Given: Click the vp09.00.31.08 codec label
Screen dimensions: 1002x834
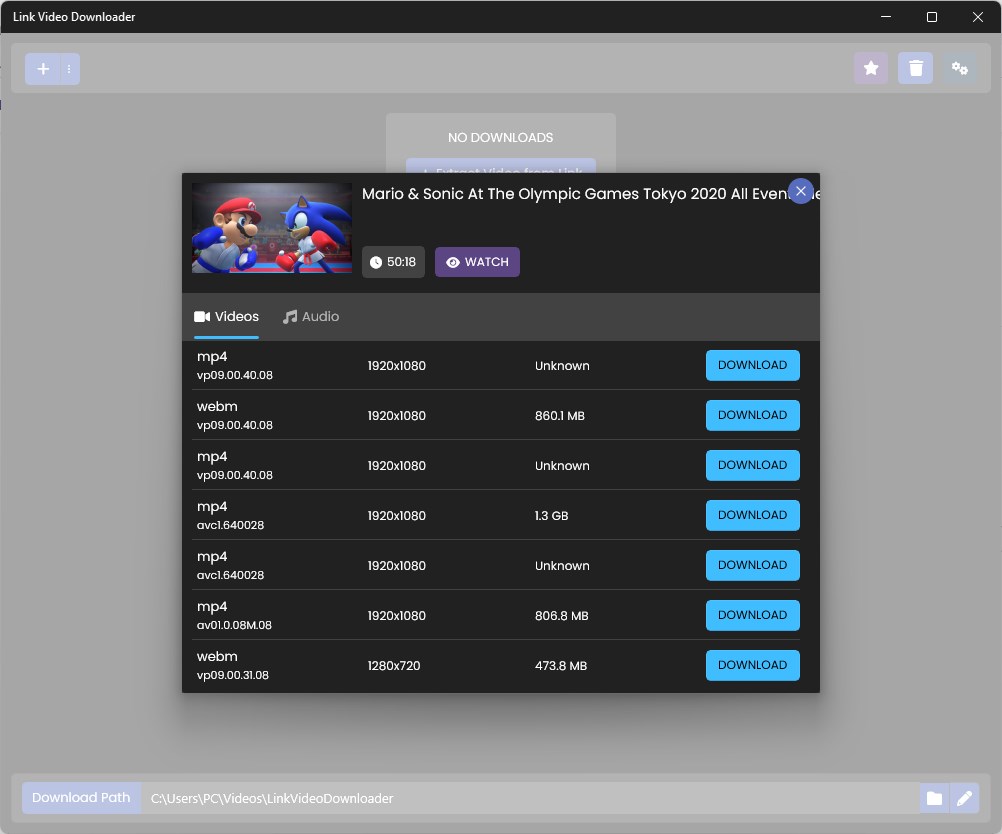Looking at the screenshot, I should 233,675.
